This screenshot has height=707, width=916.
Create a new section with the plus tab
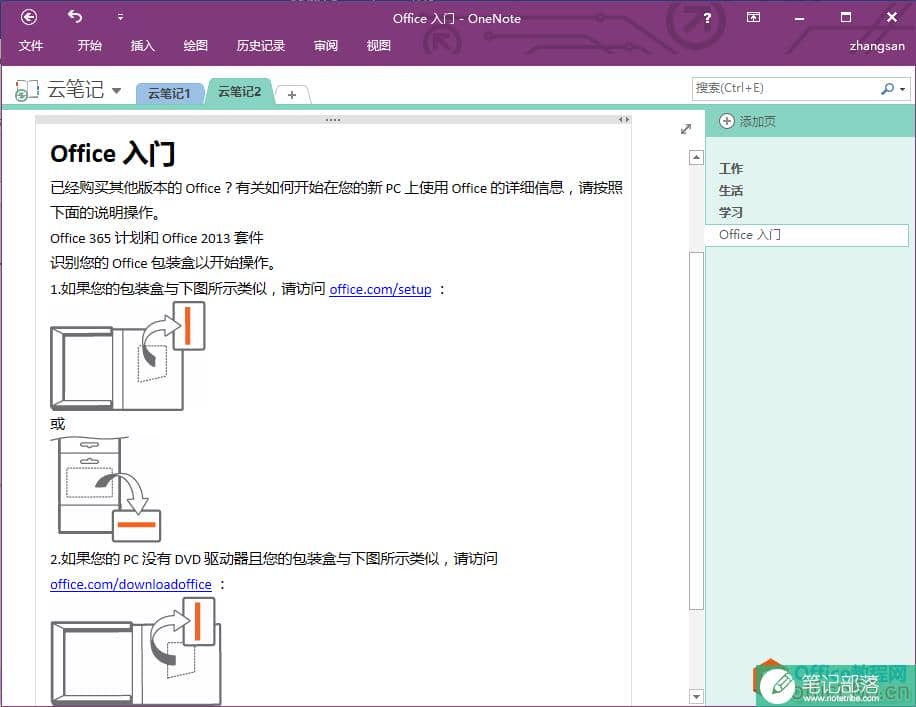pyautogui.click(x=292, y=95)
